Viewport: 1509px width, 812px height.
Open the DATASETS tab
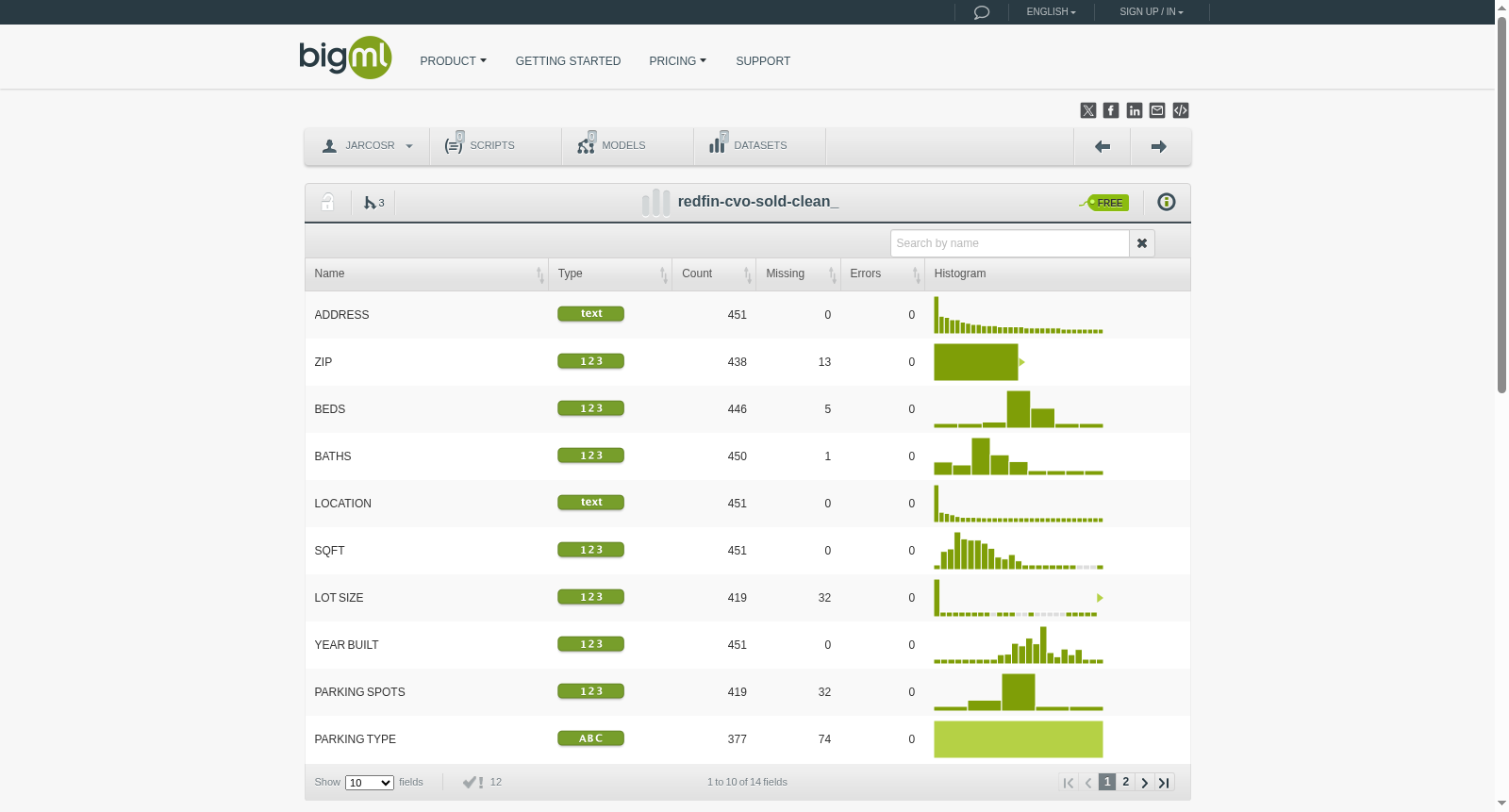click(x=759, y=146)
